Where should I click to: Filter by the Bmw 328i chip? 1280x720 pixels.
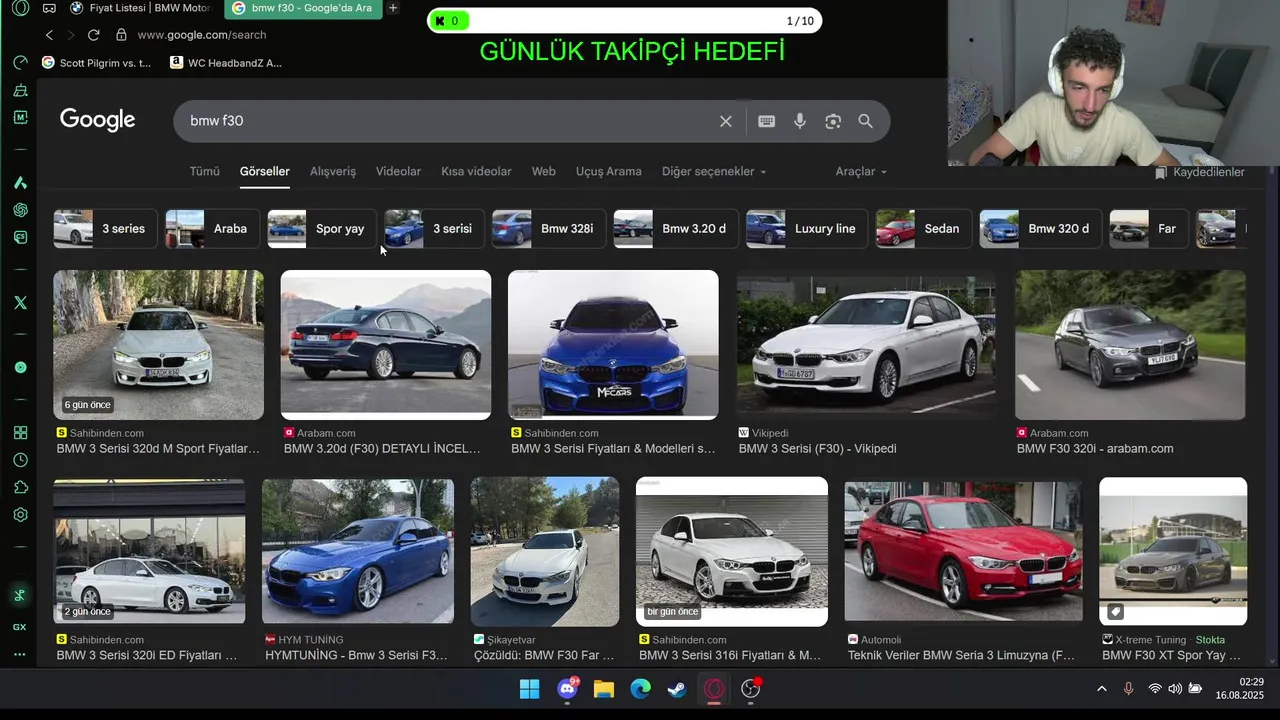tap(549, 229)
